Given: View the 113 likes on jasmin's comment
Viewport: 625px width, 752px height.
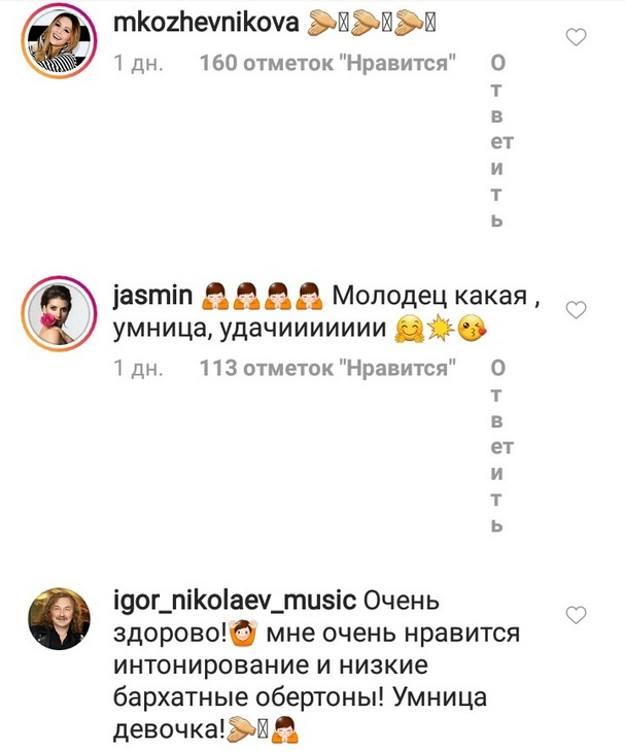Looking at the screenshot, I should point(327,368).
